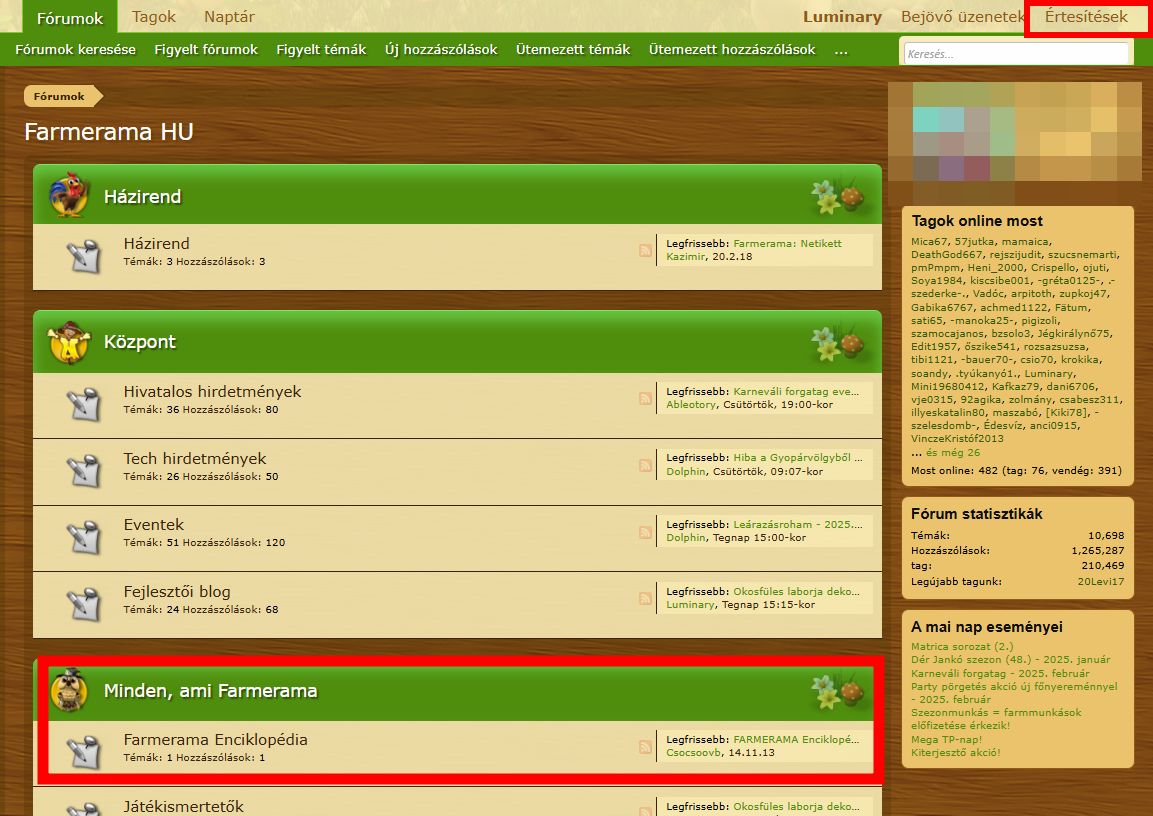Open newest member 20Levi17's profile

point(1101,581)
